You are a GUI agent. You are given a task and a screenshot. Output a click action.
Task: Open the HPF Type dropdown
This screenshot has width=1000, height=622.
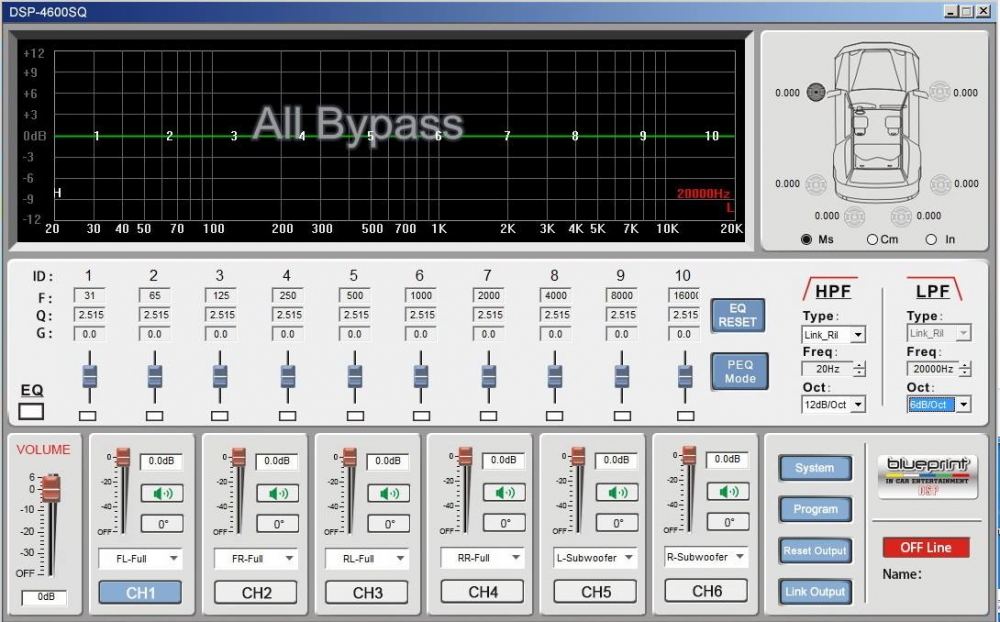click(x=857, y=335)
